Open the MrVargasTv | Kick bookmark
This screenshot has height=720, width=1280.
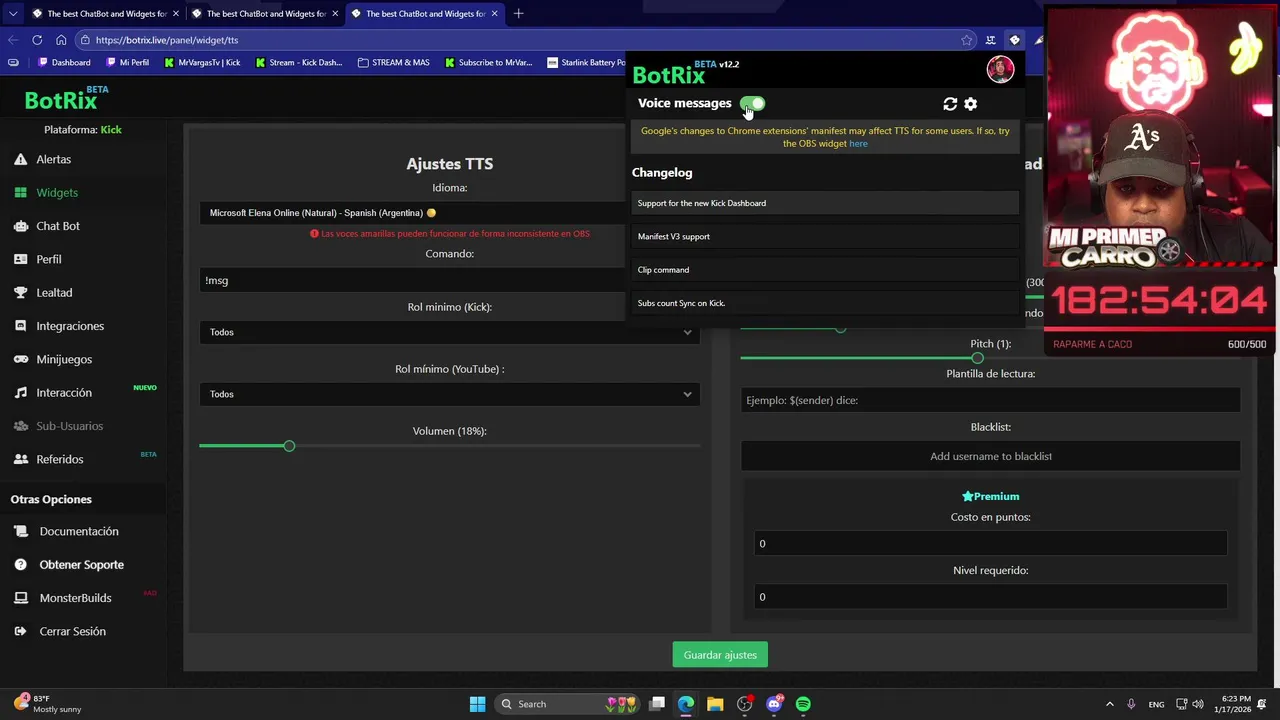coord(203,62)
